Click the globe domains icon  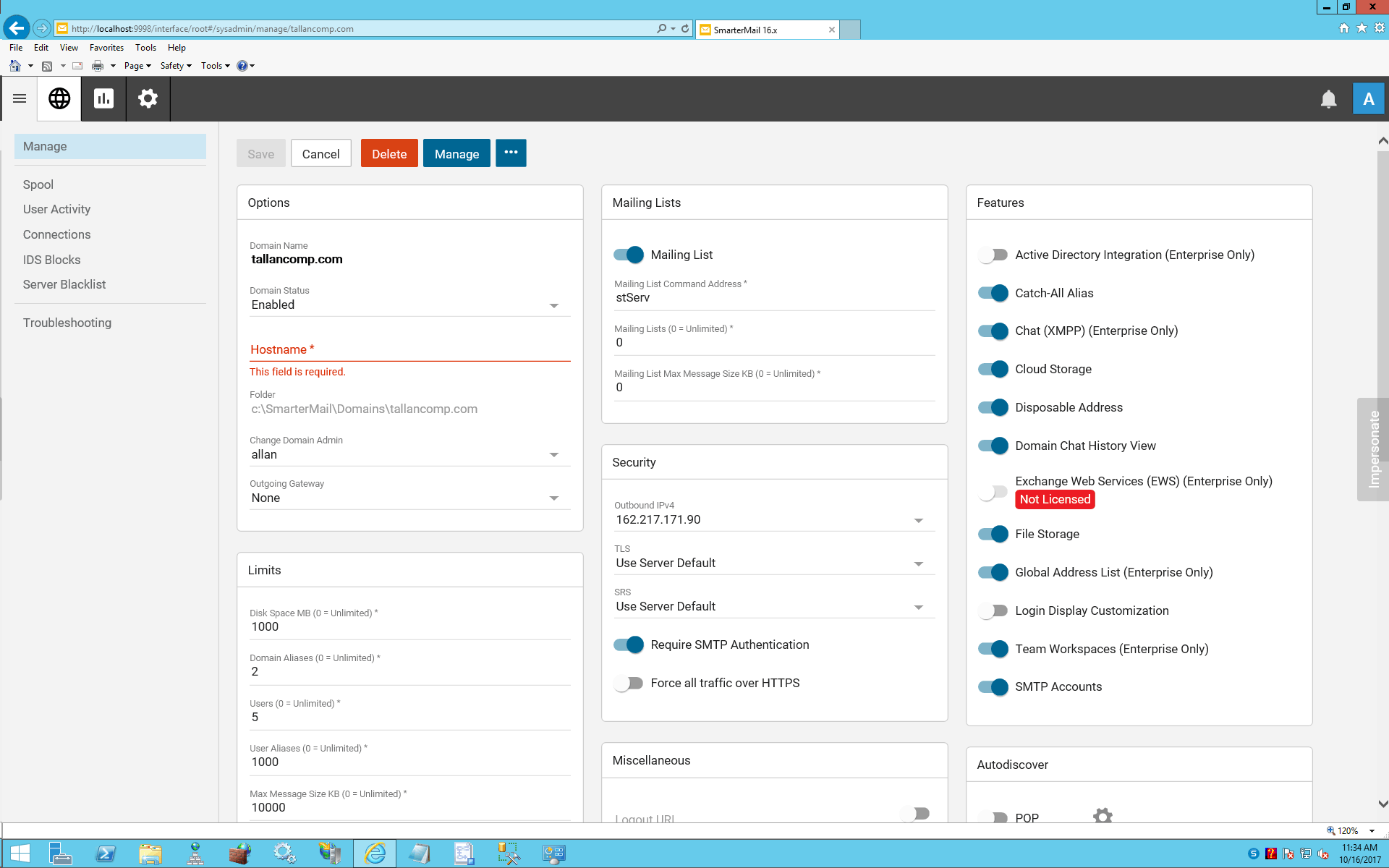59,98
